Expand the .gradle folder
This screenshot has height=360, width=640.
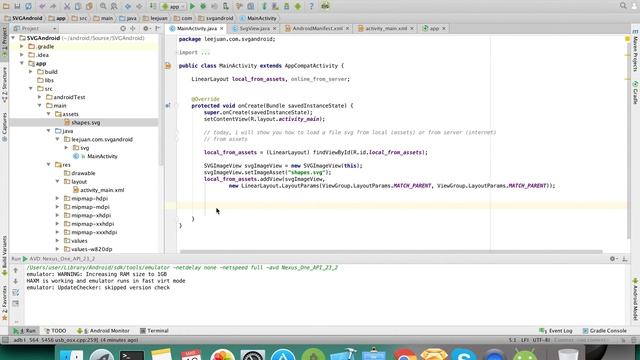22,47
